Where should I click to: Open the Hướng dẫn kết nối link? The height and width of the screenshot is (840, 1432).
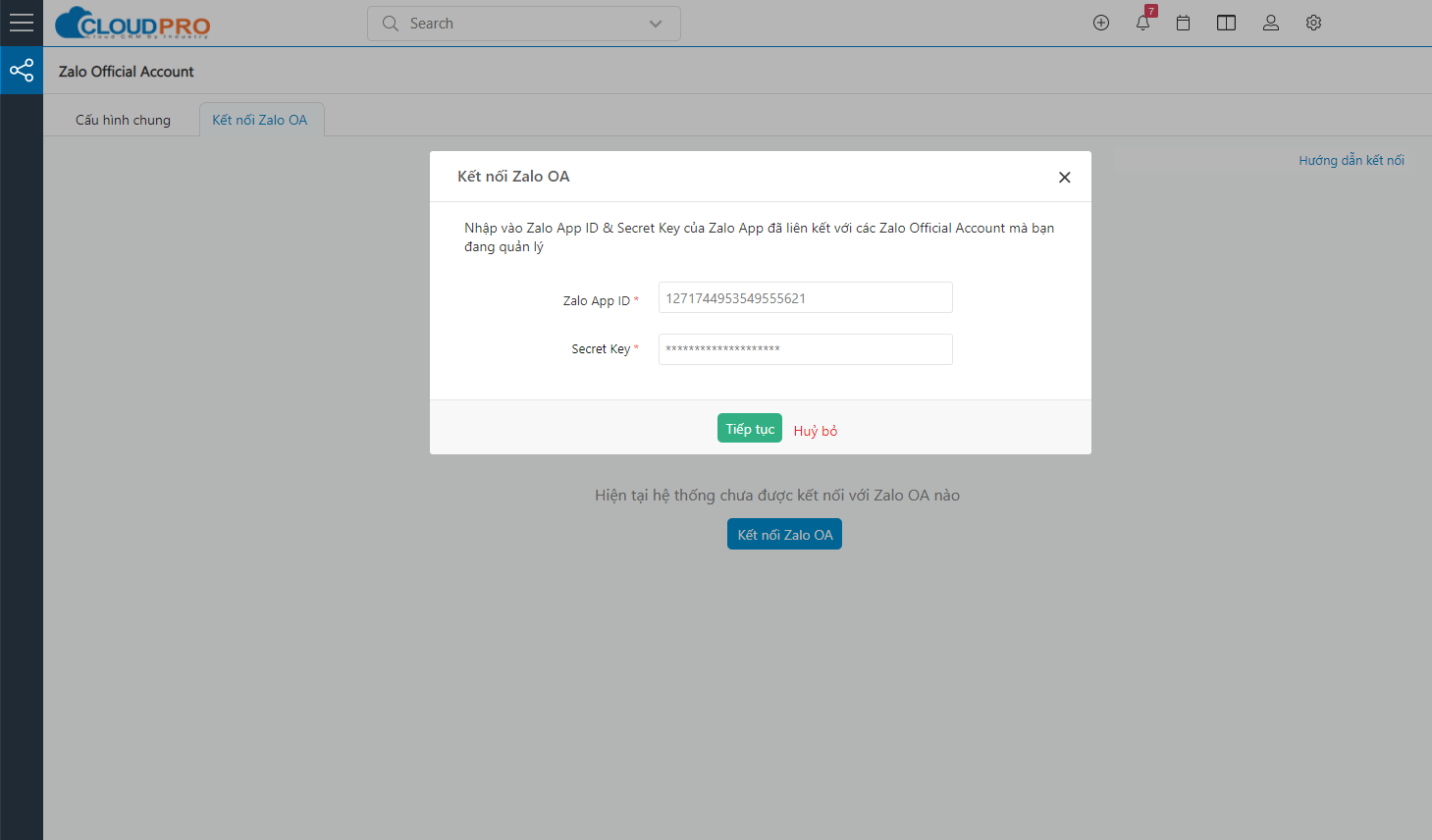pyautogui.click(x=1352, y=160)
